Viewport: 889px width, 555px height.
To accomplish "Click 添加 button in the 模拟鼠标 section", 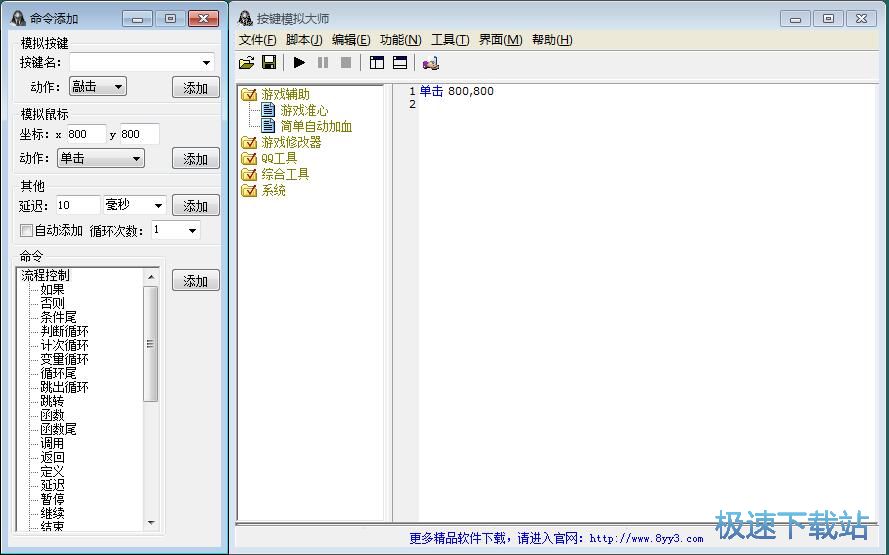I will pos(195,159).
